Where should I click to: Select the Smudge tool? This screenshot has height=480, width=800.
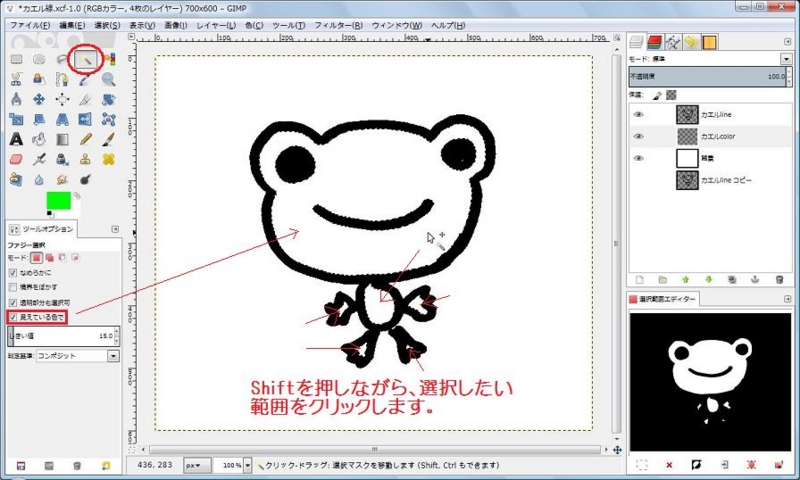click(x=62, y=180)
